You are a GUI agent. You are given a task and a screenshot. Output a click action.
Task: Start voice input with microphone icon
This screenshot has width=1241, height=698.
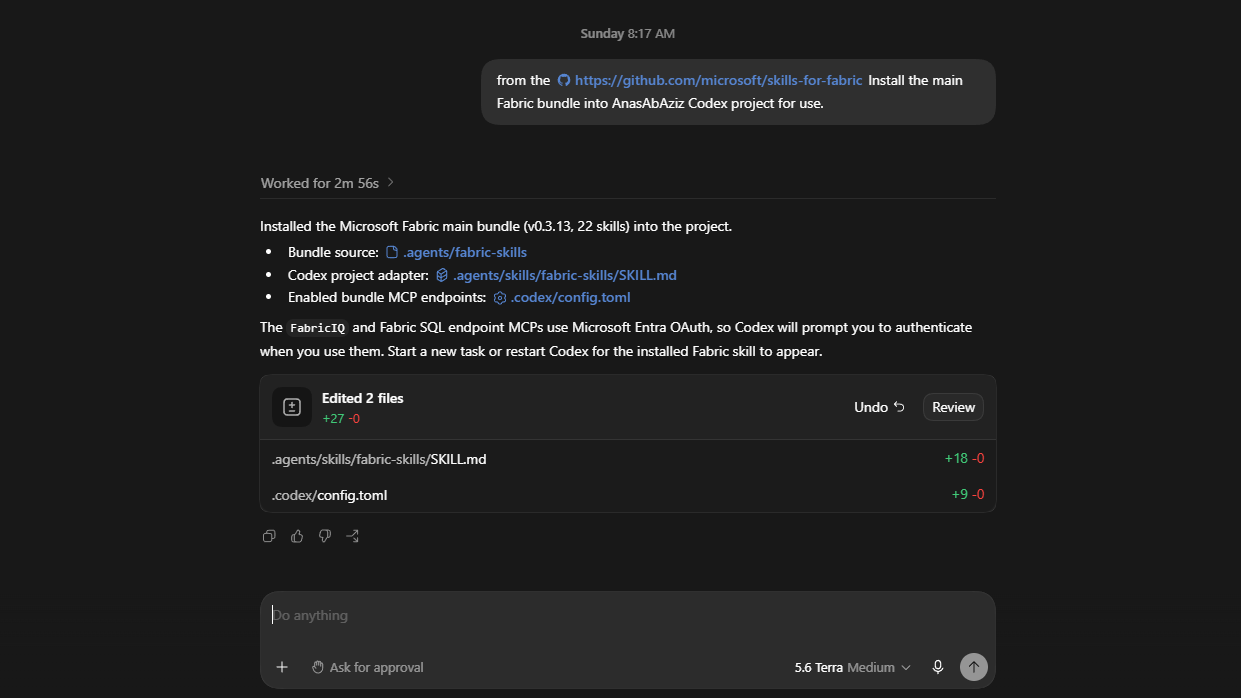(x=937, y=667)
